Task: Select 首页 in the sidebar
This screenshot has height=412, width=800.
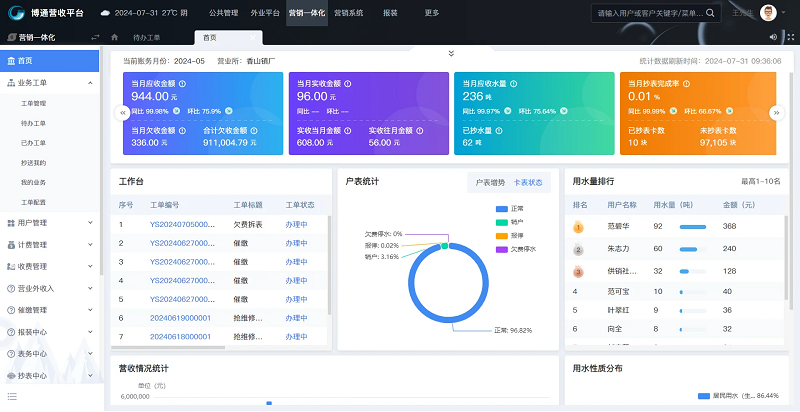Action: pos(49,61)
